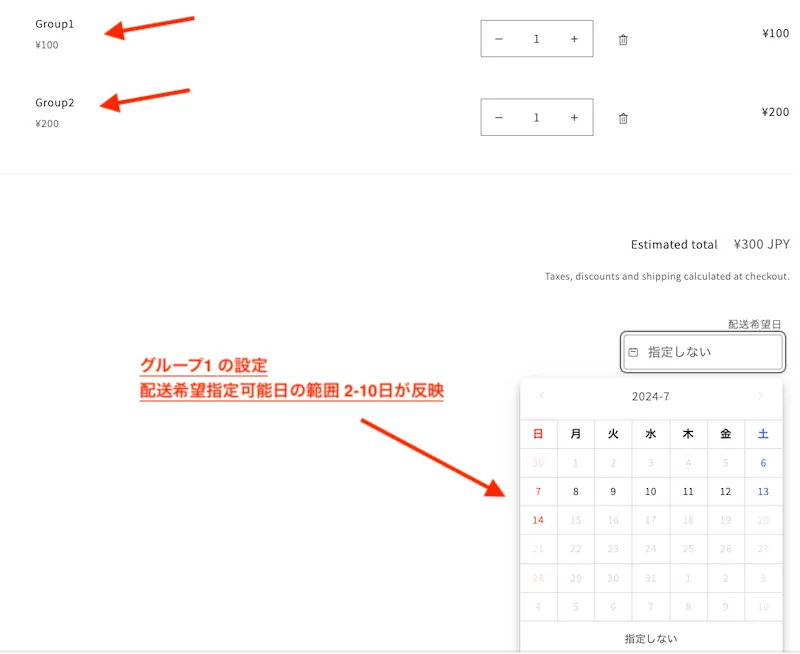Go to next month in calendar
The width and height of the screenshot is (800, 654).
click(x=760, y=396)
